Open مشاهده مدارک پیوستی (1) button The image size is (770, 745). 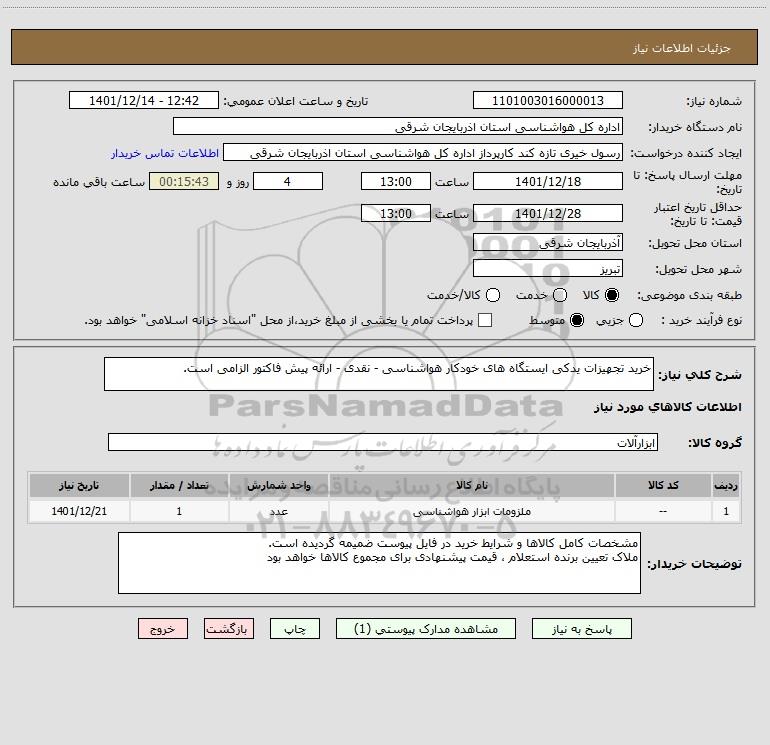coord(426,629)
